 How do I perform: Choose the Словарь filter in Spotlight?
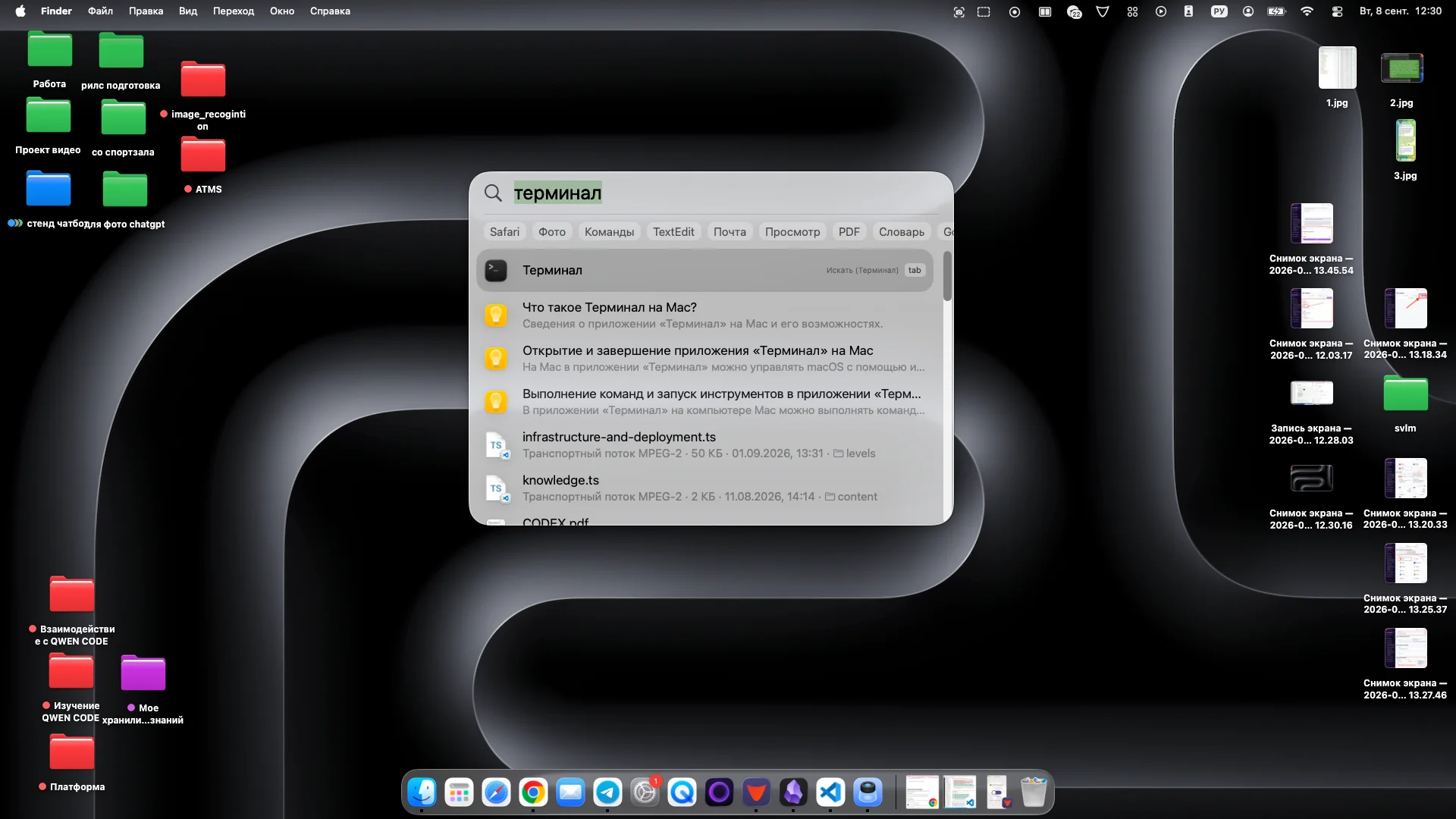pos(902,232)
